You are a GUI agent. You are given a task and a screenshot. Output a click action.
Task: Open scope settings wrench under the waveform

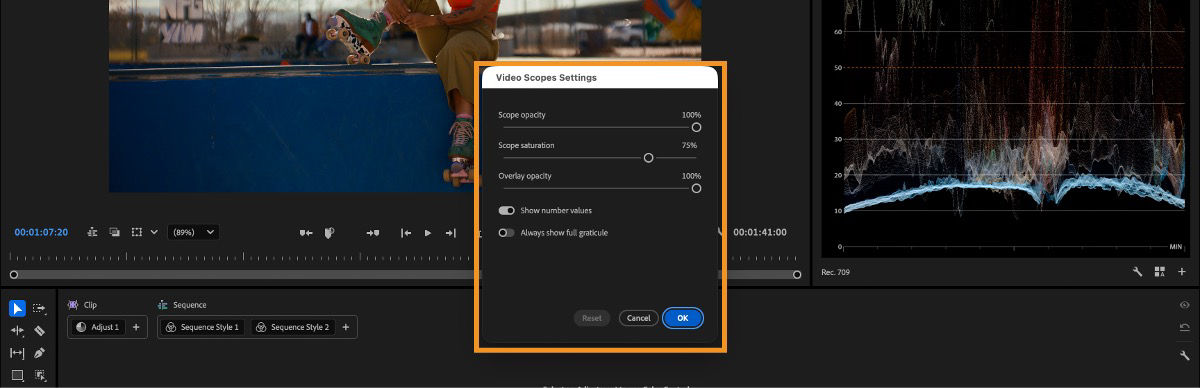coord(1137,272)
